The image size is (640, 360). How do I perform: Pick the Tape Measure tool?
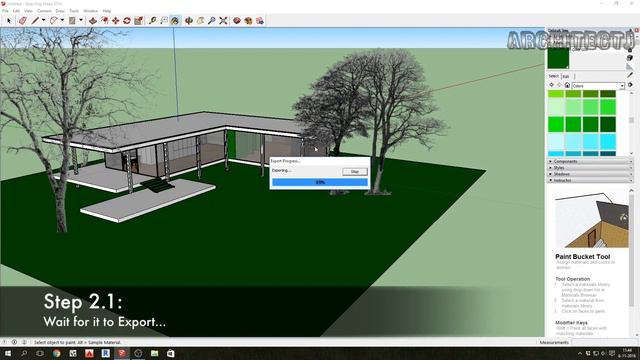(153, 20)
